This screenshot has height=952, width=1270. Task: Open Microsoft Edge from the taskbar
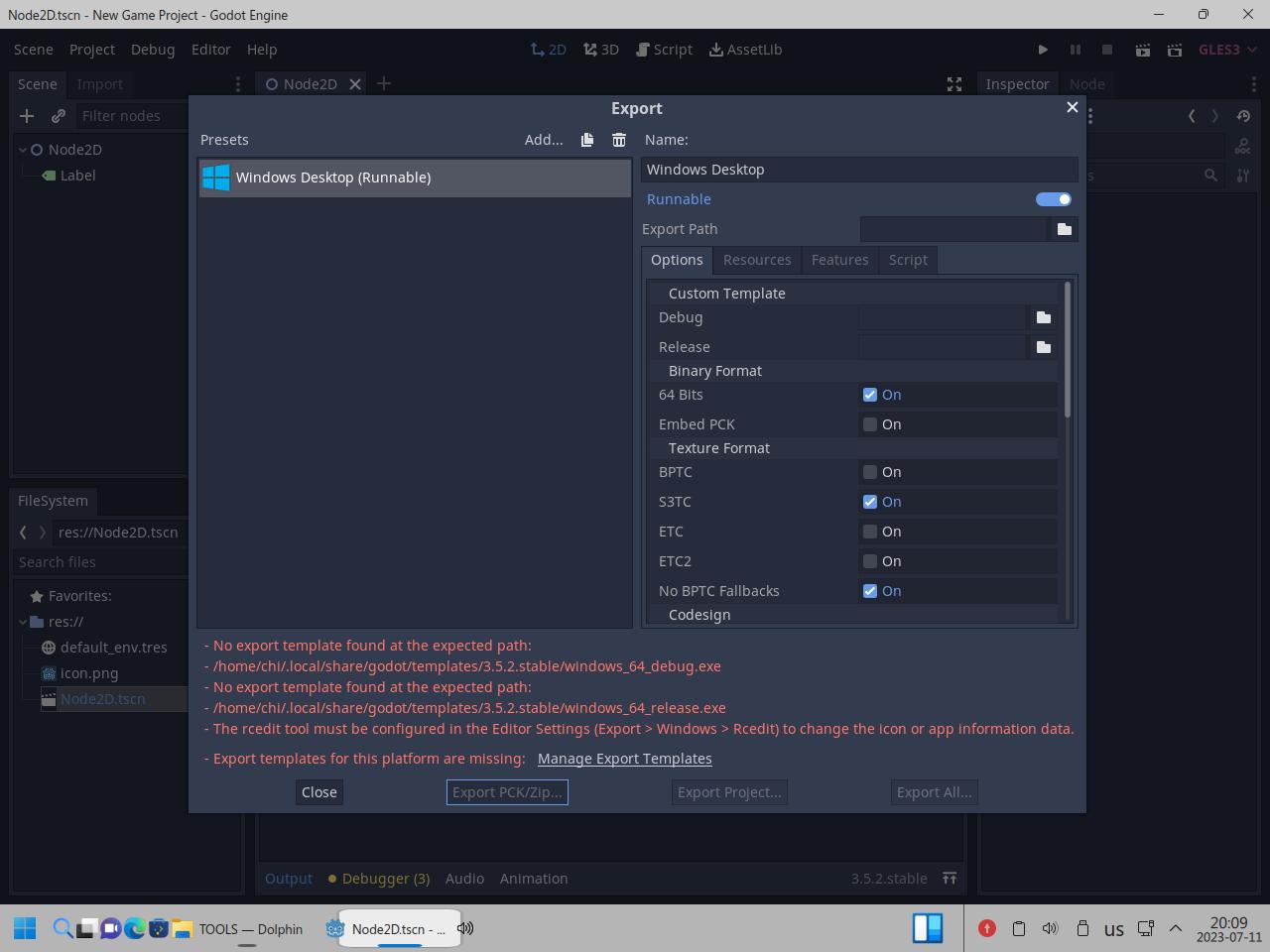(134, 928)
